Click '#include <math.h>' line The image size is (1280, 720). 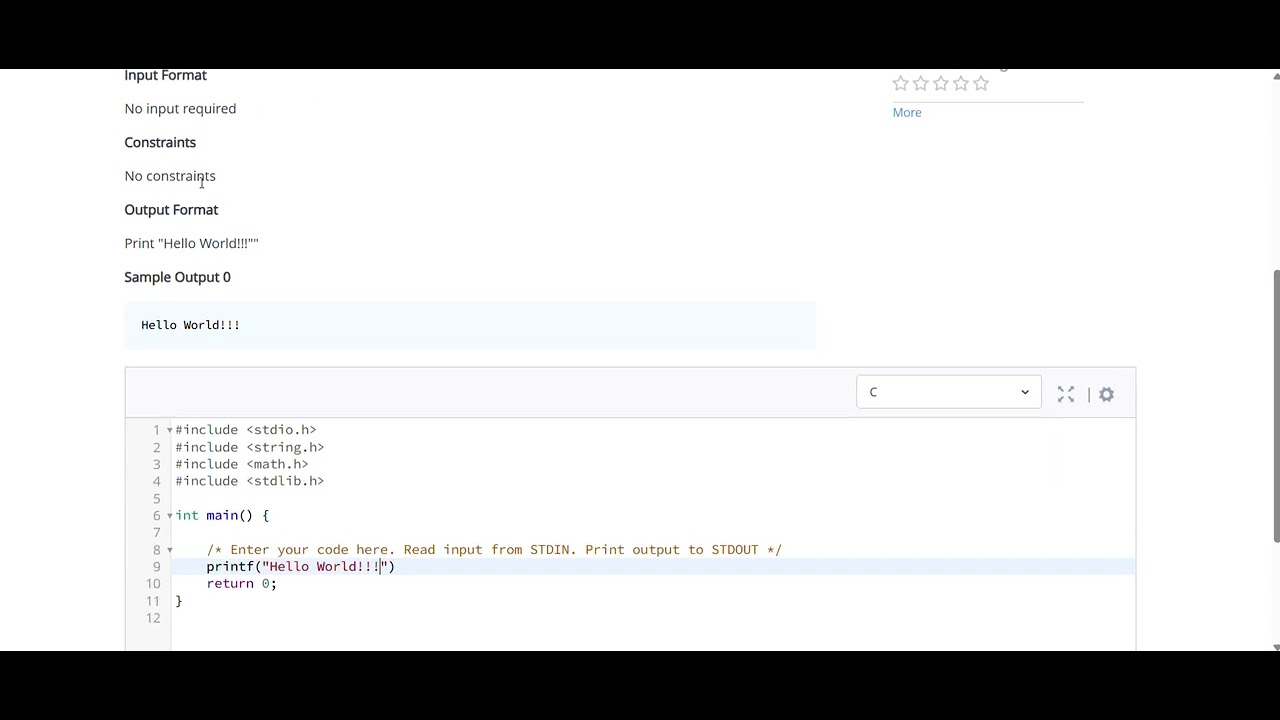[242, 464]
